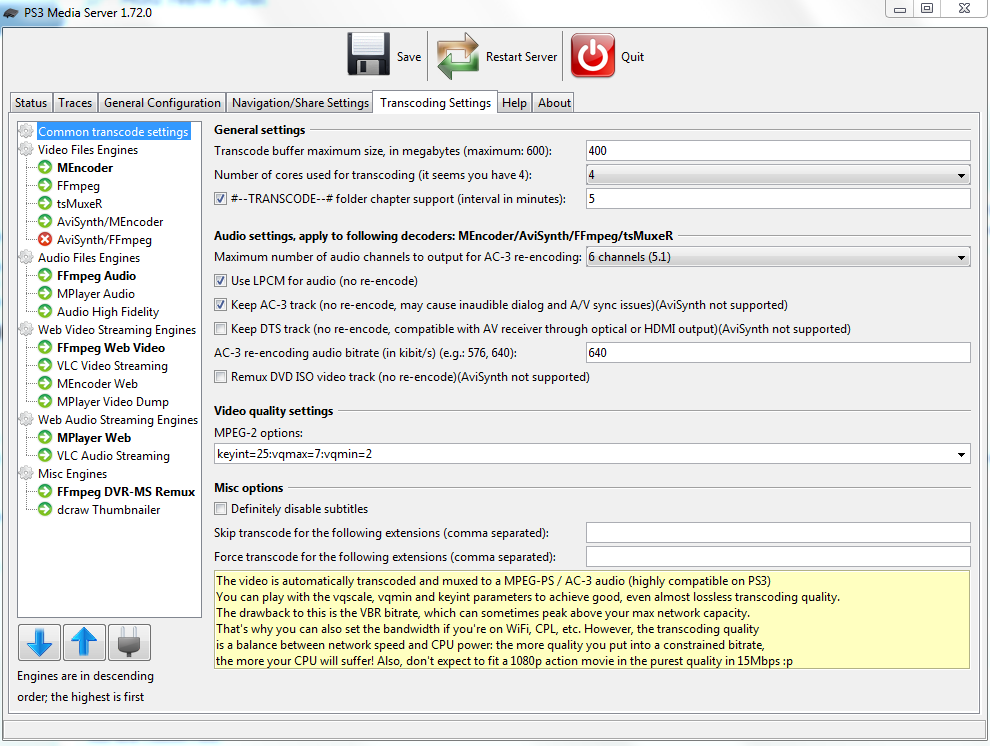The image size is (990, 746).
Task: Open the Navigation/Share Settings tab
Action: 300,103
